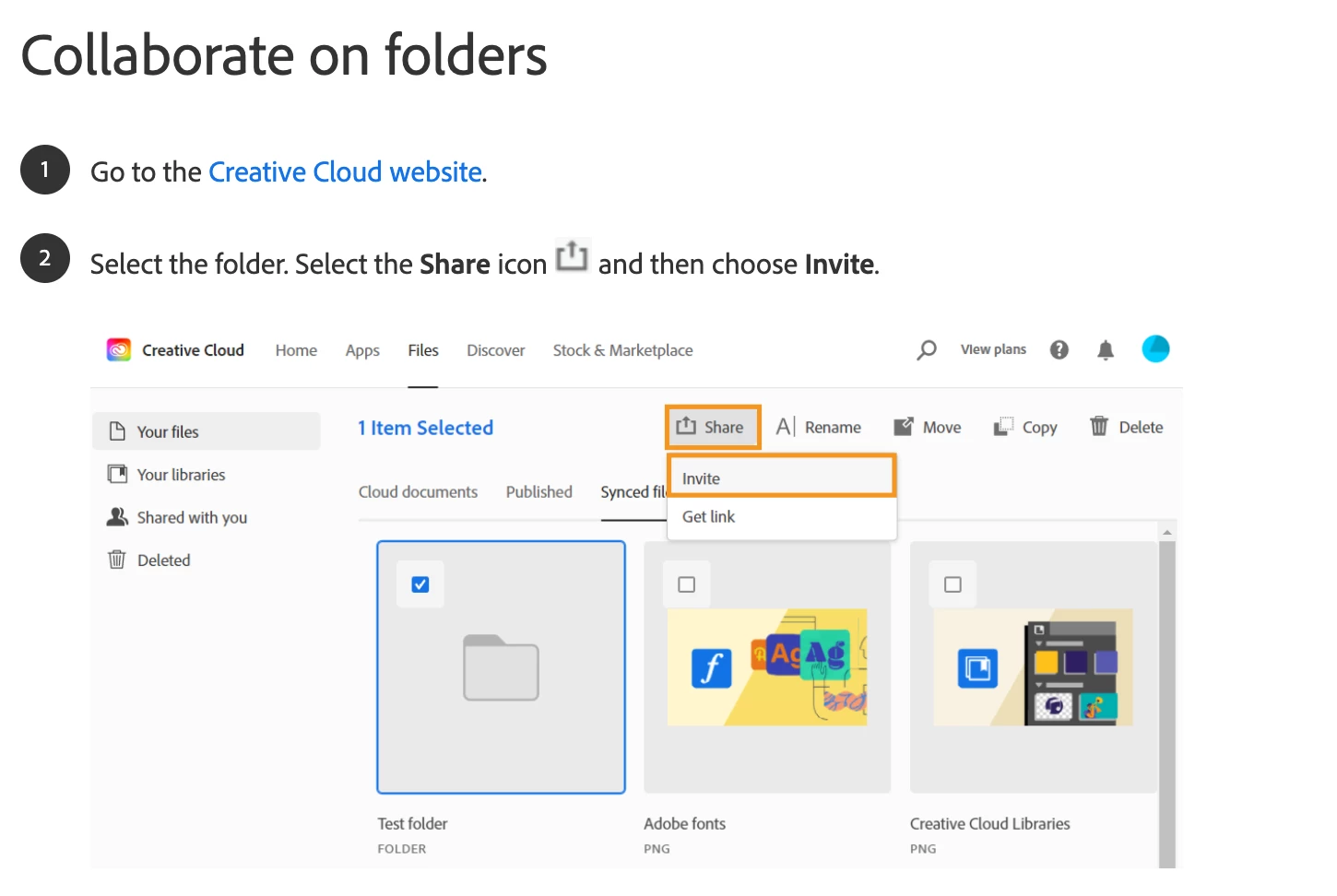Click the Move arrow icon
The image size is (1337, 896).
click(904, 427)
